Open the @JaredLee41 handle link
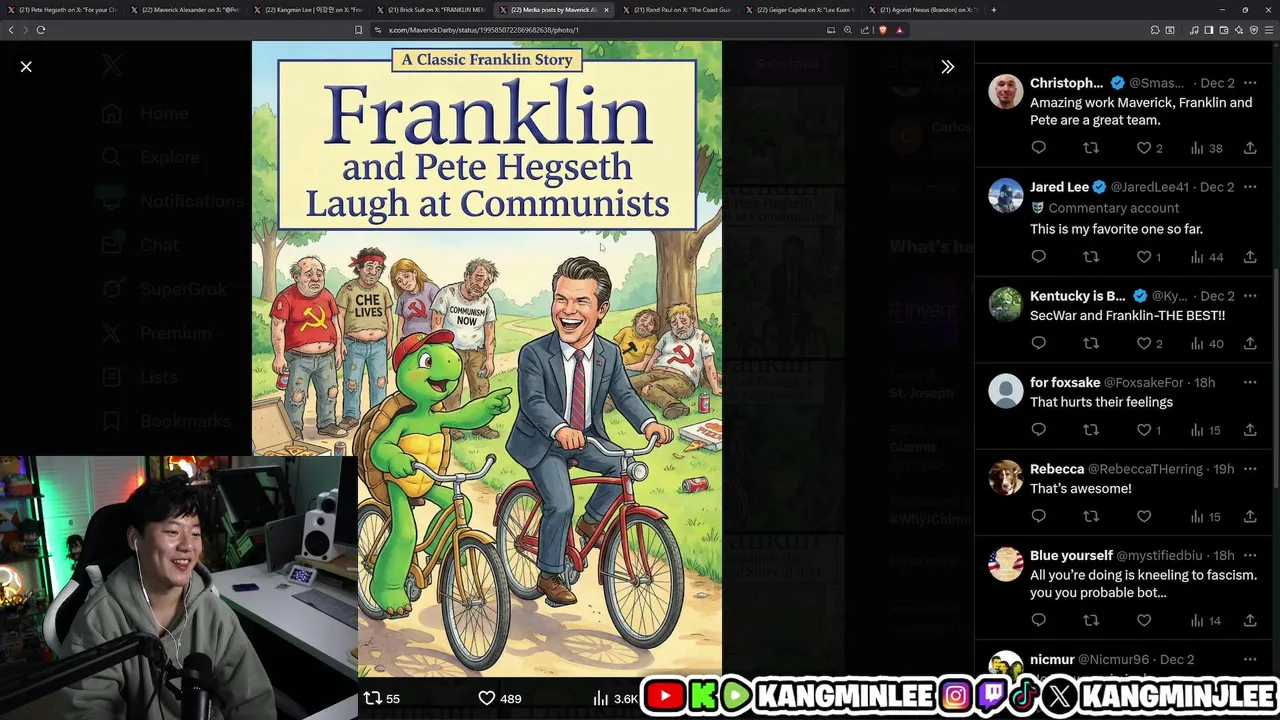The height and width of the screenshot is (720, 1280). (x=1150, y=187)
